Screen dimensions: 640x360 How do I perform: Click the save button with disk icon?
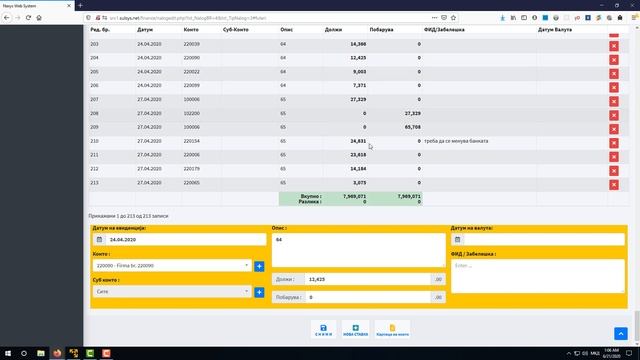323,330
